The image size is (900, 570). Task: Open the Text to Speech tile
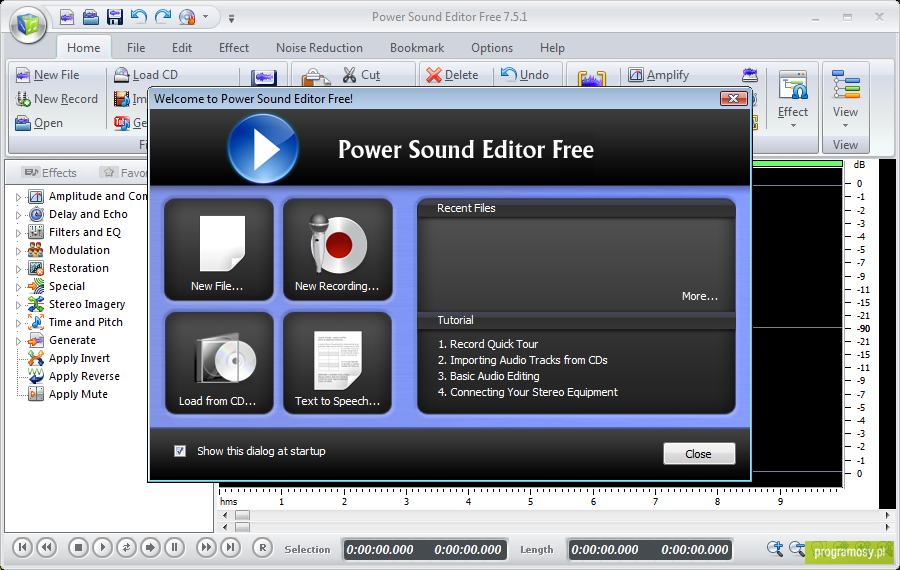point(338,363)
